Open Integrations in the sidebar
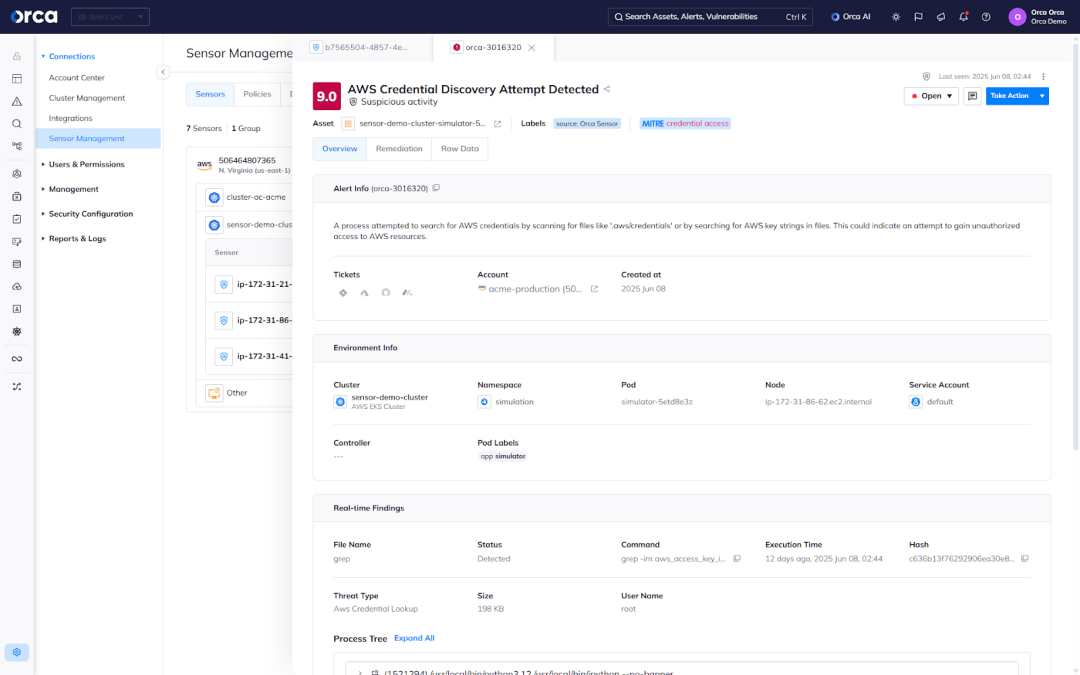 click(x=70, y=118)
